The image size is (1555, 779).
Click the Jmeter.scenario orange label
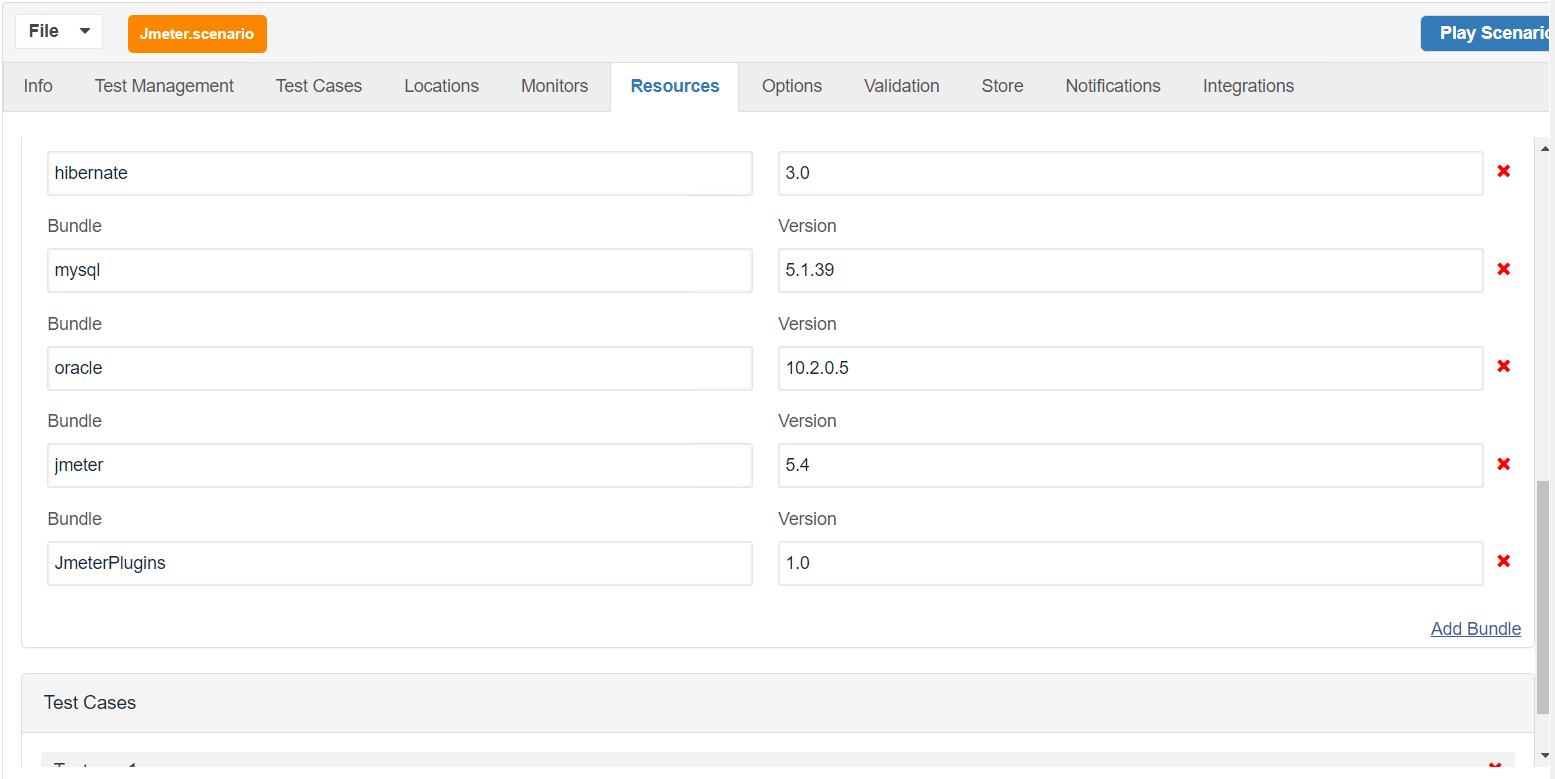pyautogui.click(x=197, y=34)
